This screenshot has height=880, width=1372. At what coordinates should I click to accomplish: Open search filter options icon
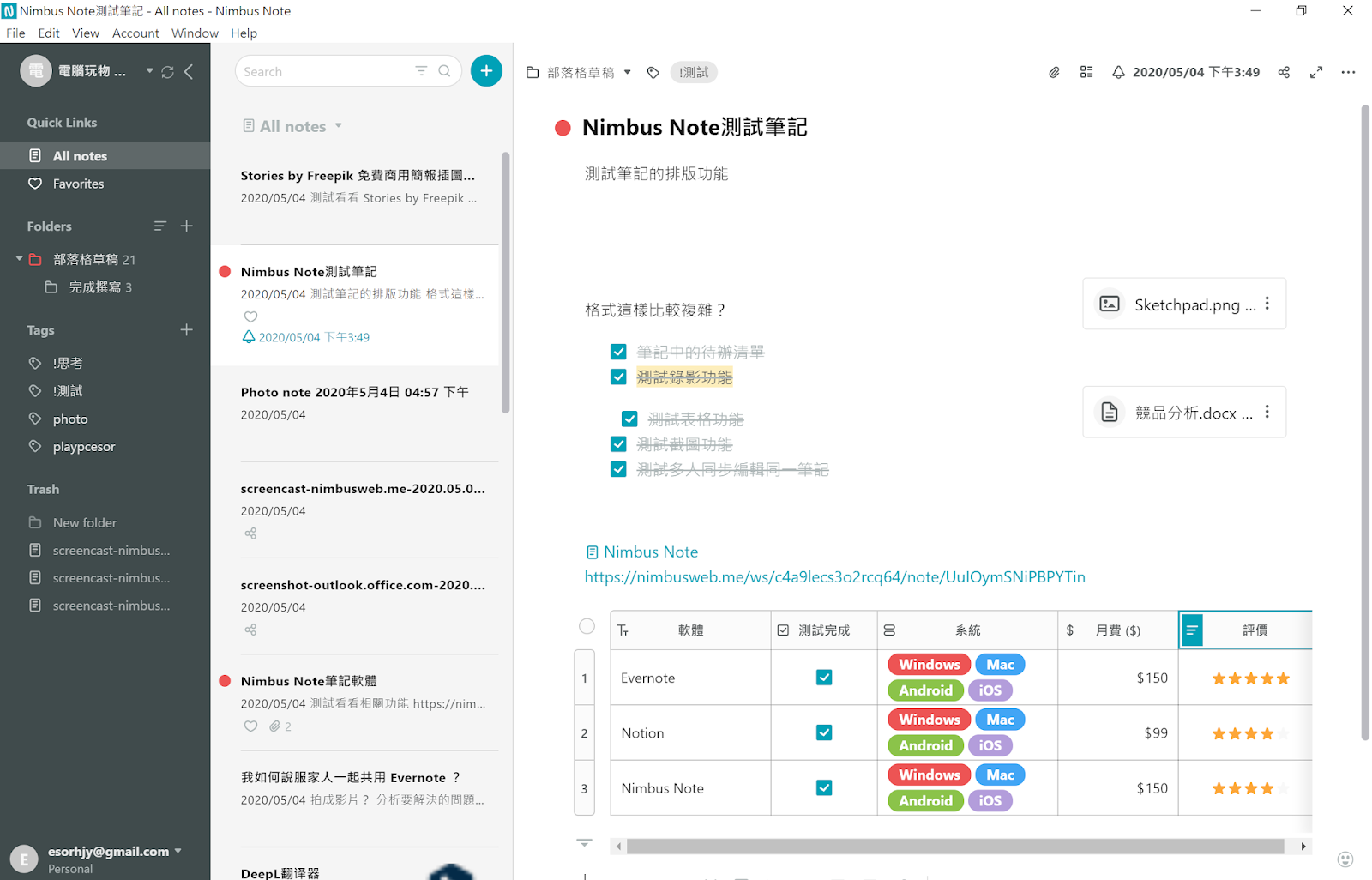coord(421,71)
